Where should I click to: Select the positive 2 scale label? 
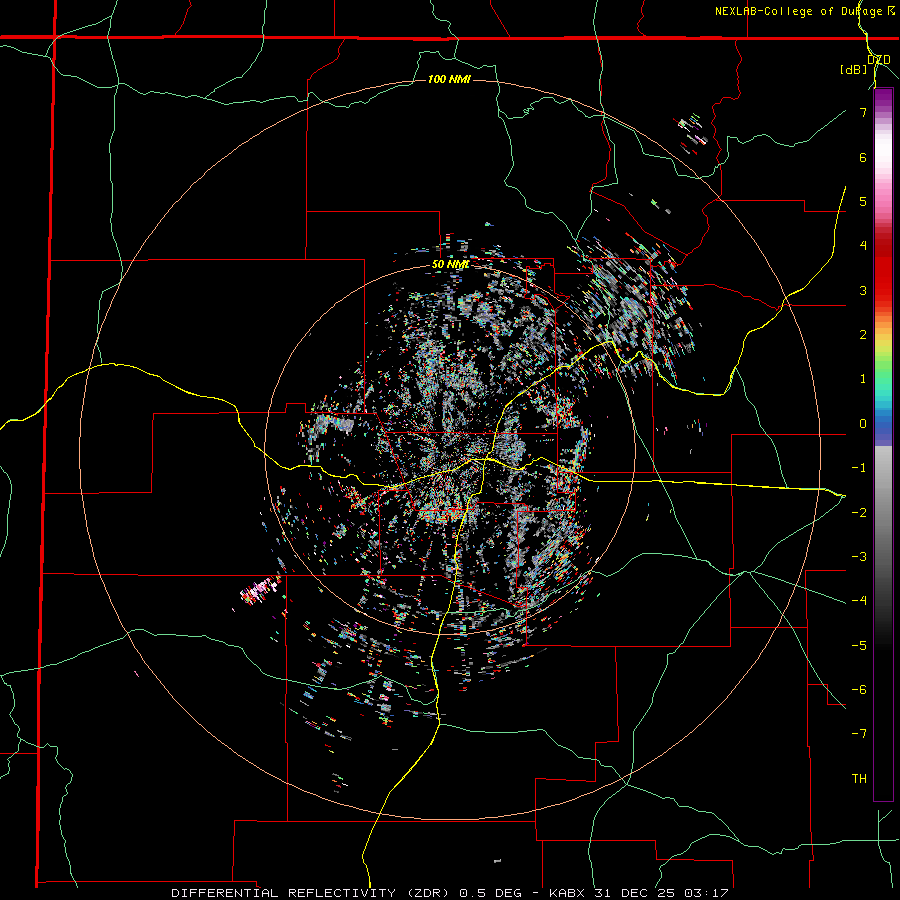(x=863, y=335)
